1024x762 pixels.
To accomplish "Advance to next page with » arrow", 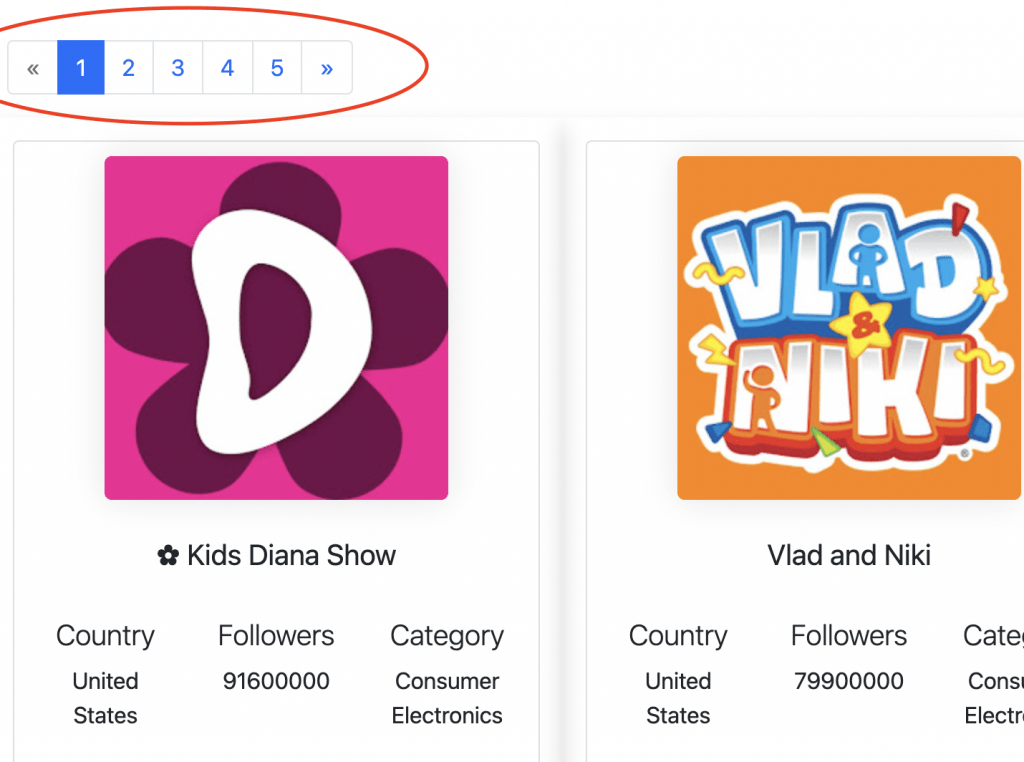I will [327, 68].
